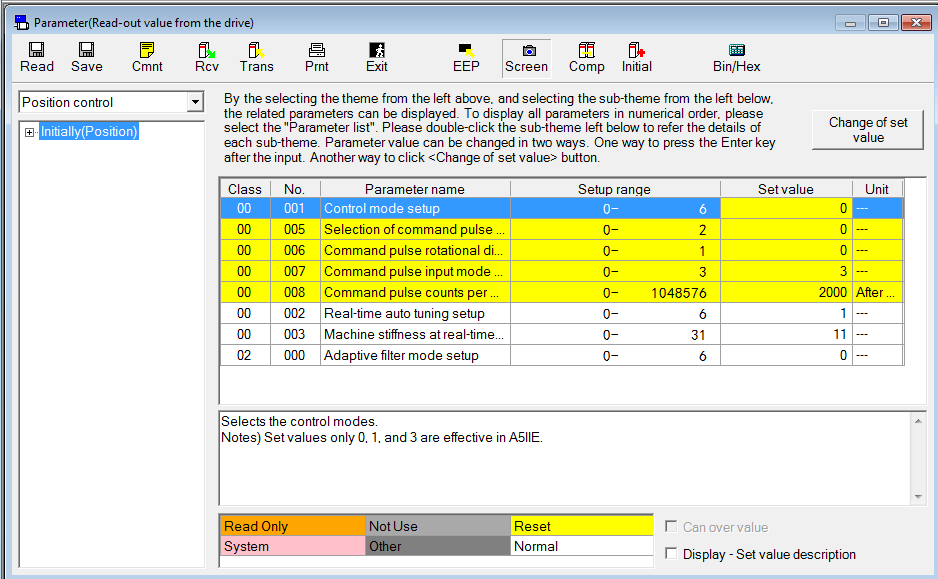Close the Parameter window
938x579 pixels.
[916, 23]
